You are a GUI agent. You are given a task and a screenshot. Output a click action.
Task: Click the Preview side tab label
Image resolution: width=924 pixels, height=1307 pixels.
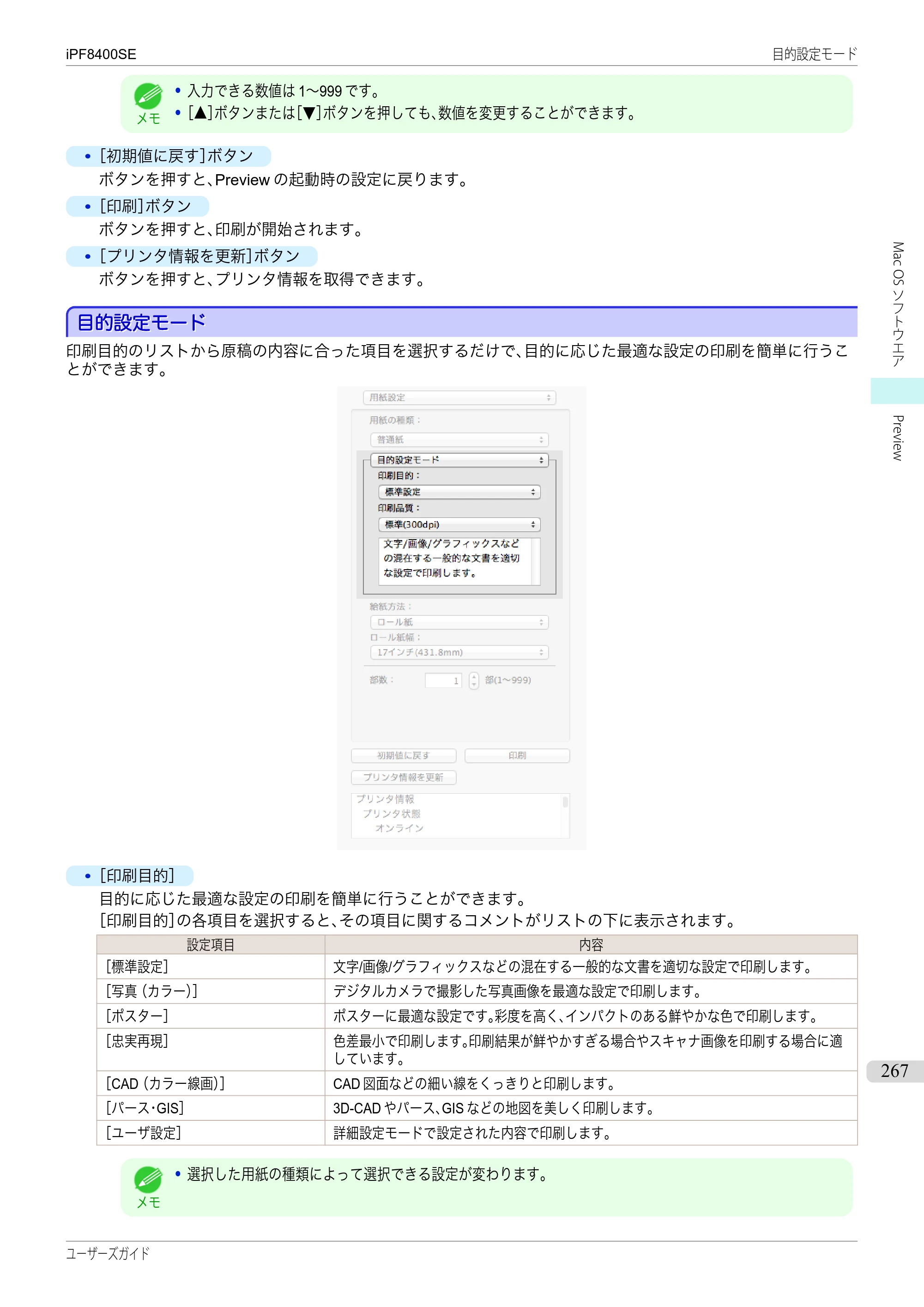(x=898, y=438)
